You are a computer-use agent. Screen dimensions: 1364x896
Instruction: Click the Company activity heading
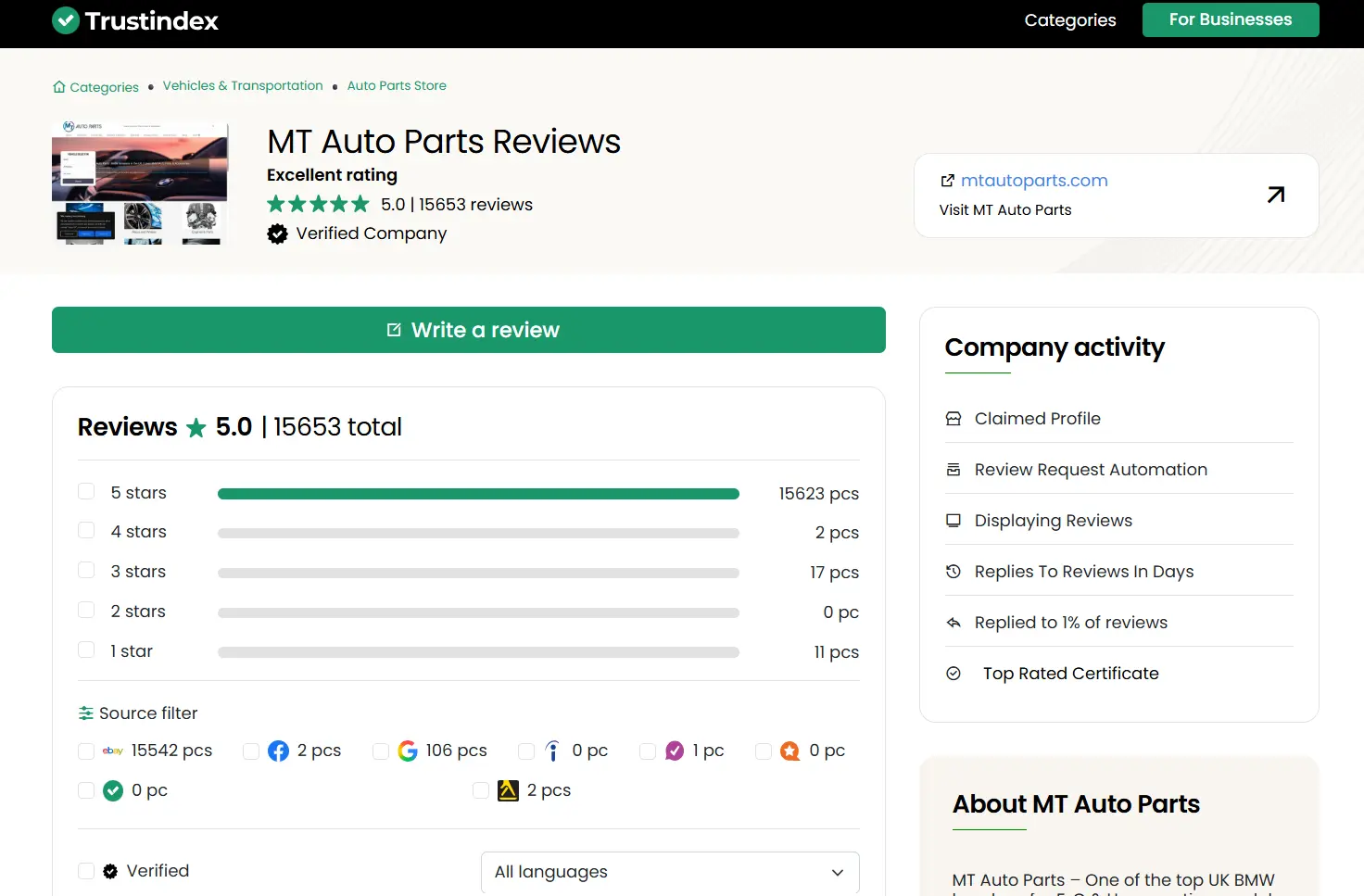click(x=1055, y=347)
